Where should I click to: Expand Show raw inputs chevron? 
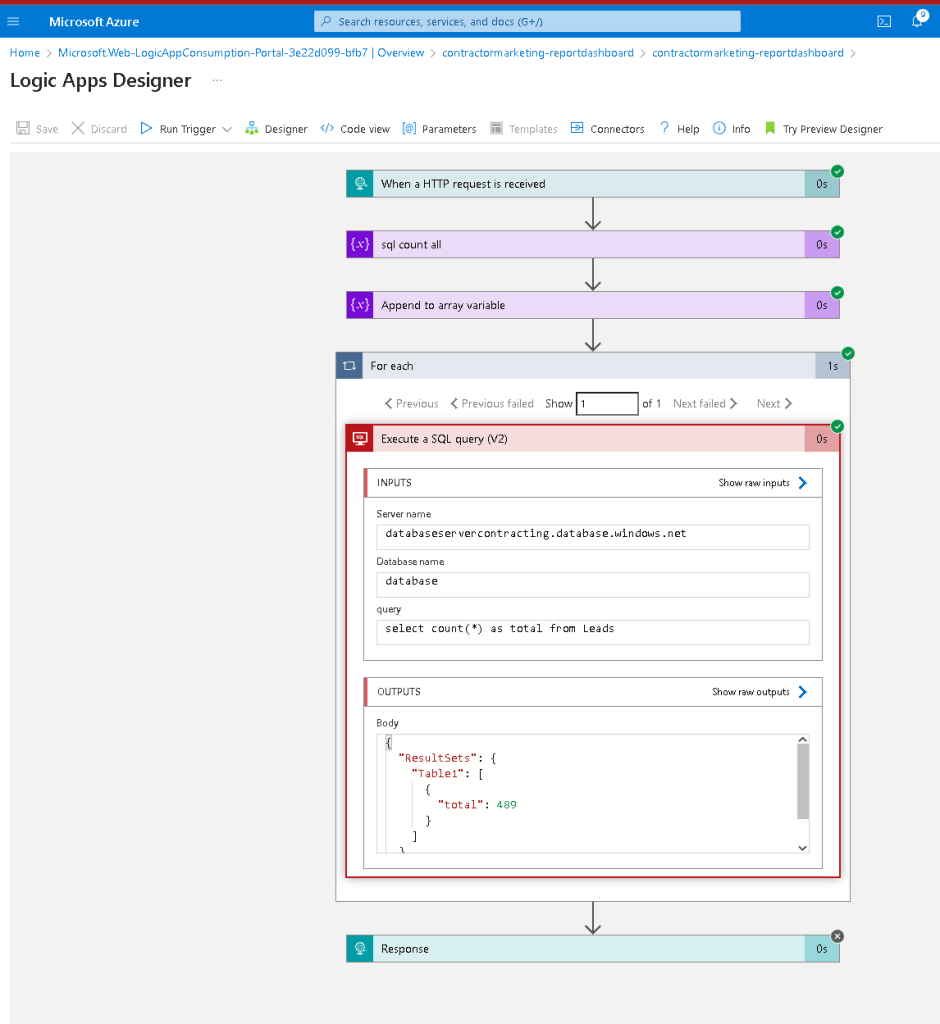(803, 483)
